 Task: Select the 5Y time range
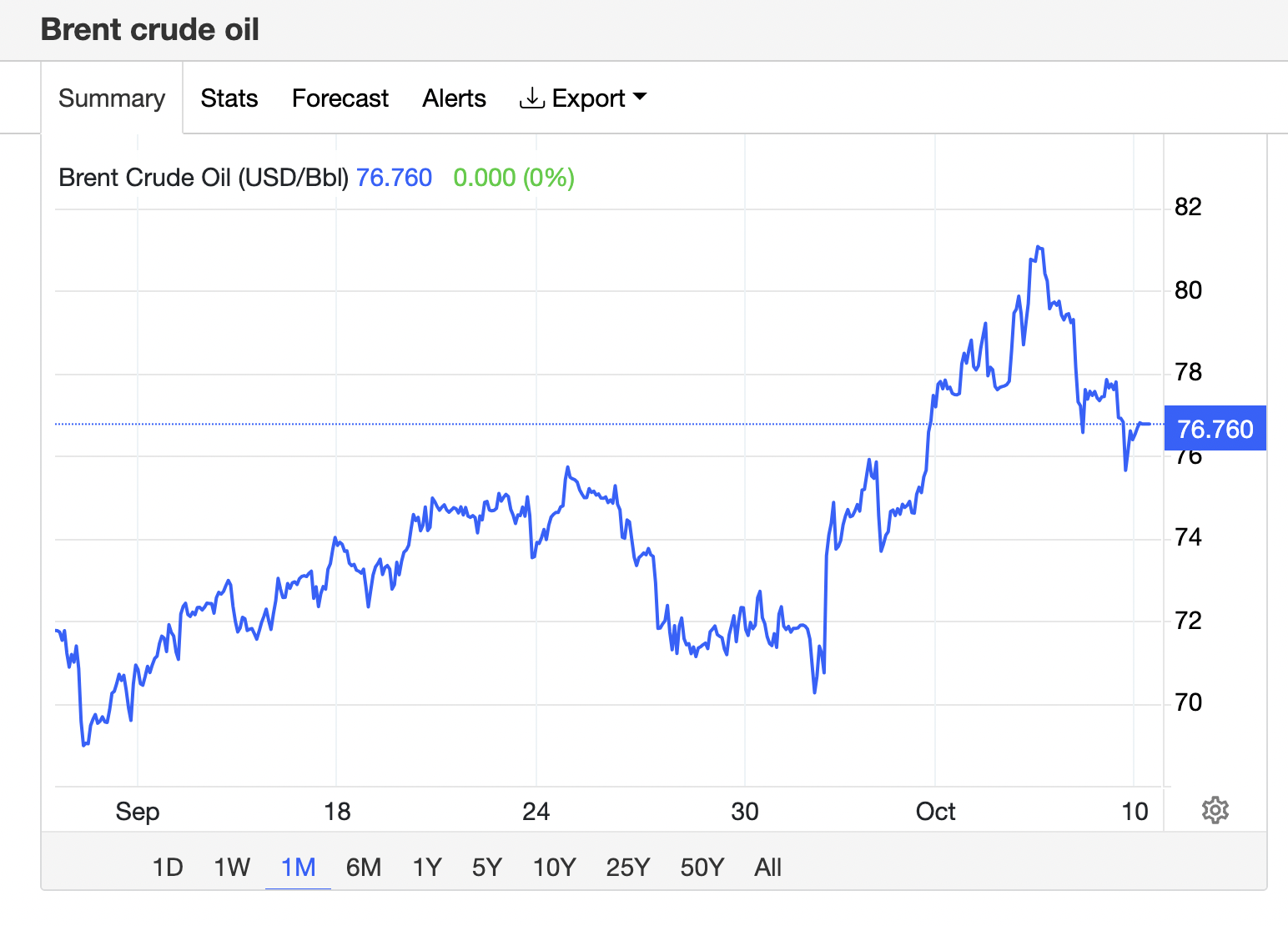click(x=487, y=868)
